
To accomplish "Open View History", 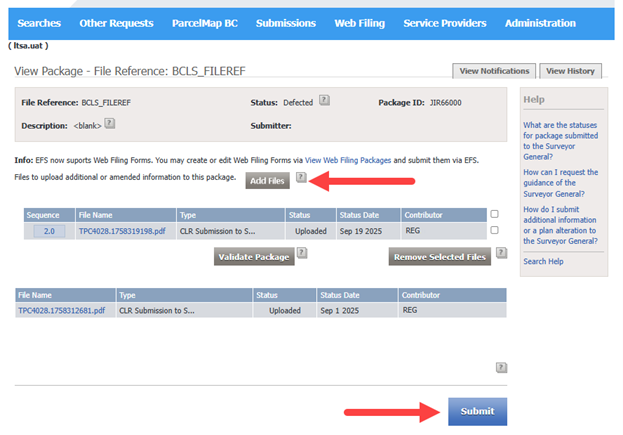I will click(x=571, y=71).
